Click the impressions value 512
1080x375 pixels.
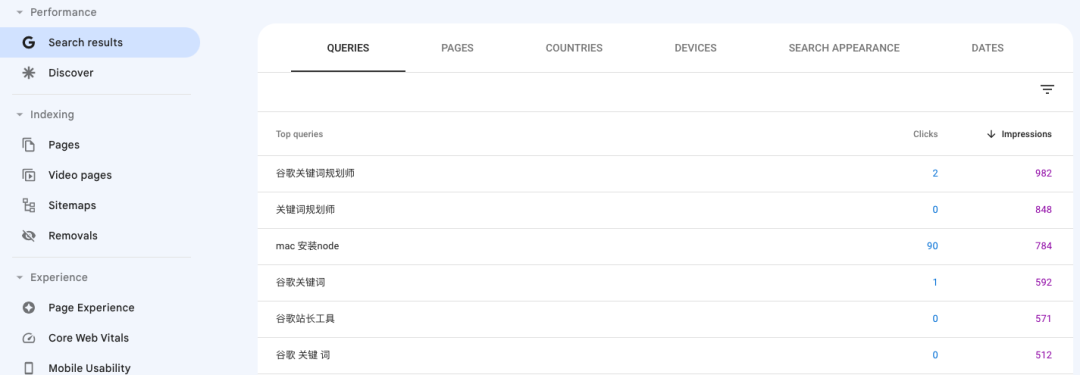(1043, 356)
